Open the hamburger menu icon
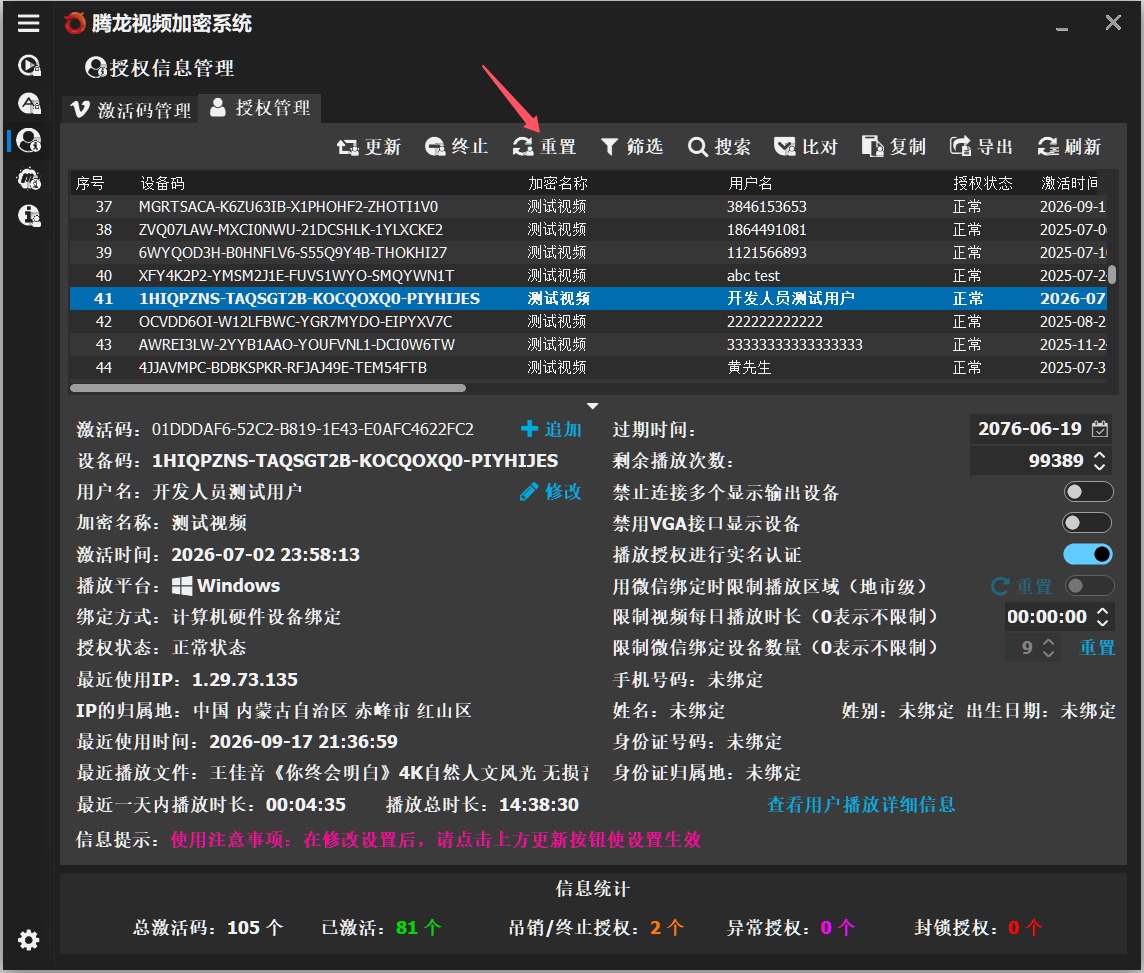1144x973 pixels. pyautogui.click(x=28, y=23)
